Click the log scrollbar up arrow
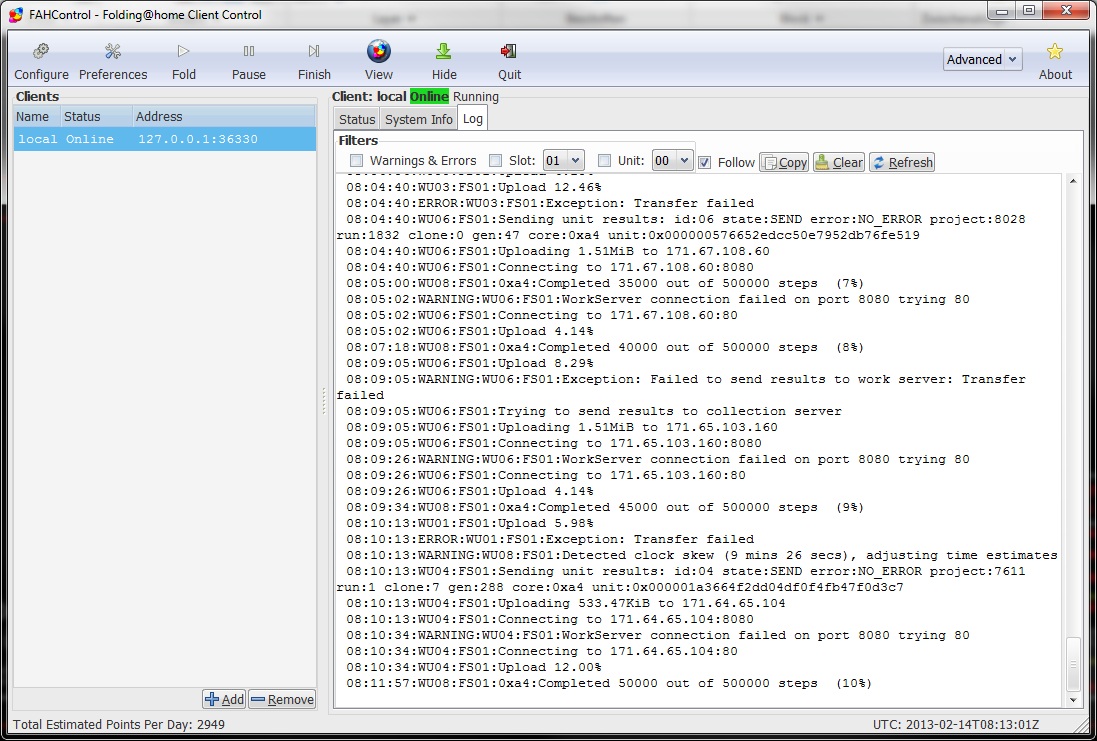The image size is (1097, 741). (x=1073, y=181)
